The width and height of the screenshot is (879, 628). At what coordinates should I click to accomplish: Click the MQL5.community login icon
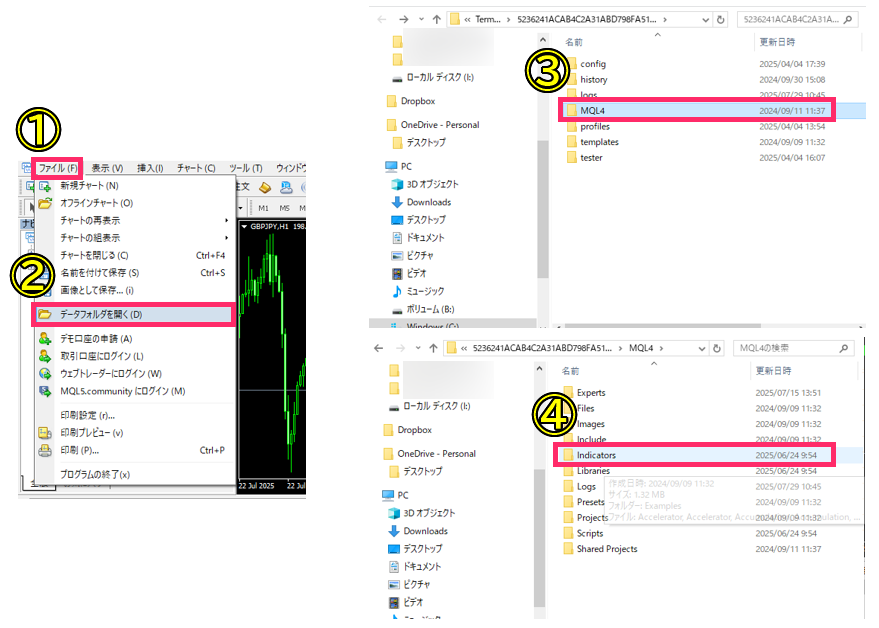pyautogui.click(x=44, y=391)
